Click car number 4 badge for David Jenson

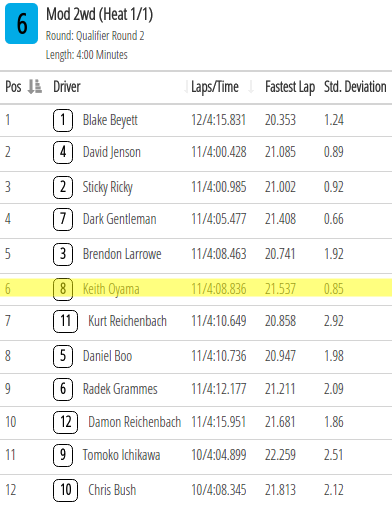tap(63, 152)
